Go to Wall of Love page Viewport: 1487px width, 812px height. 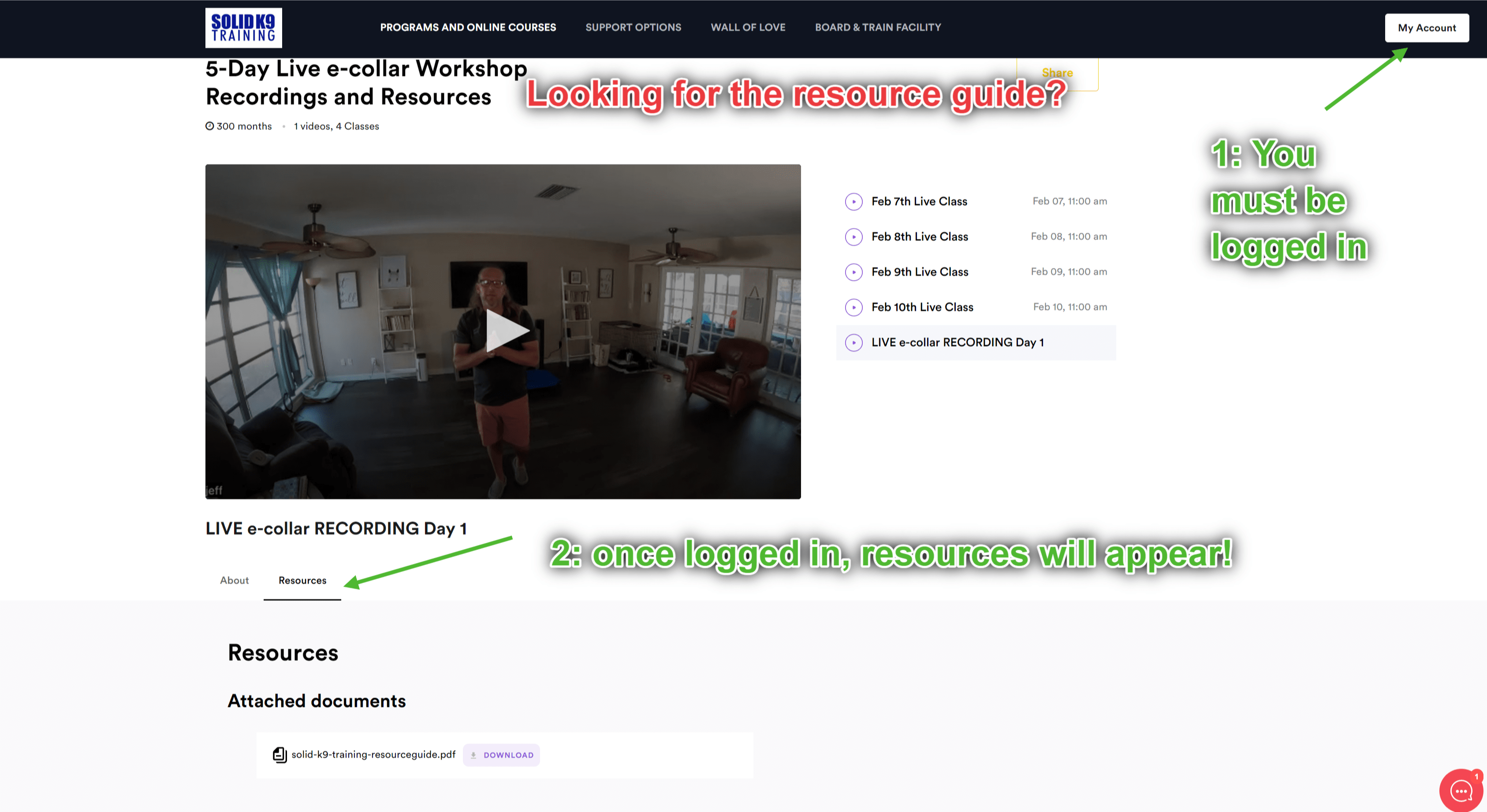pos(748,27)
